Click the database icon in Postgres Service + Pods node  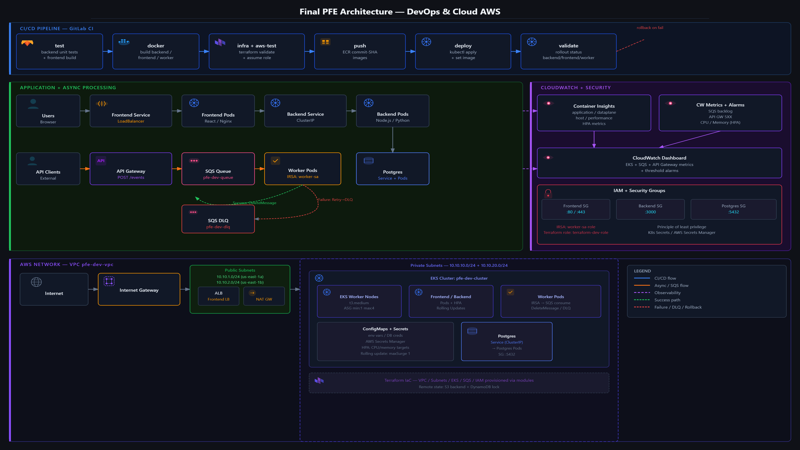[x=368, y=161]
